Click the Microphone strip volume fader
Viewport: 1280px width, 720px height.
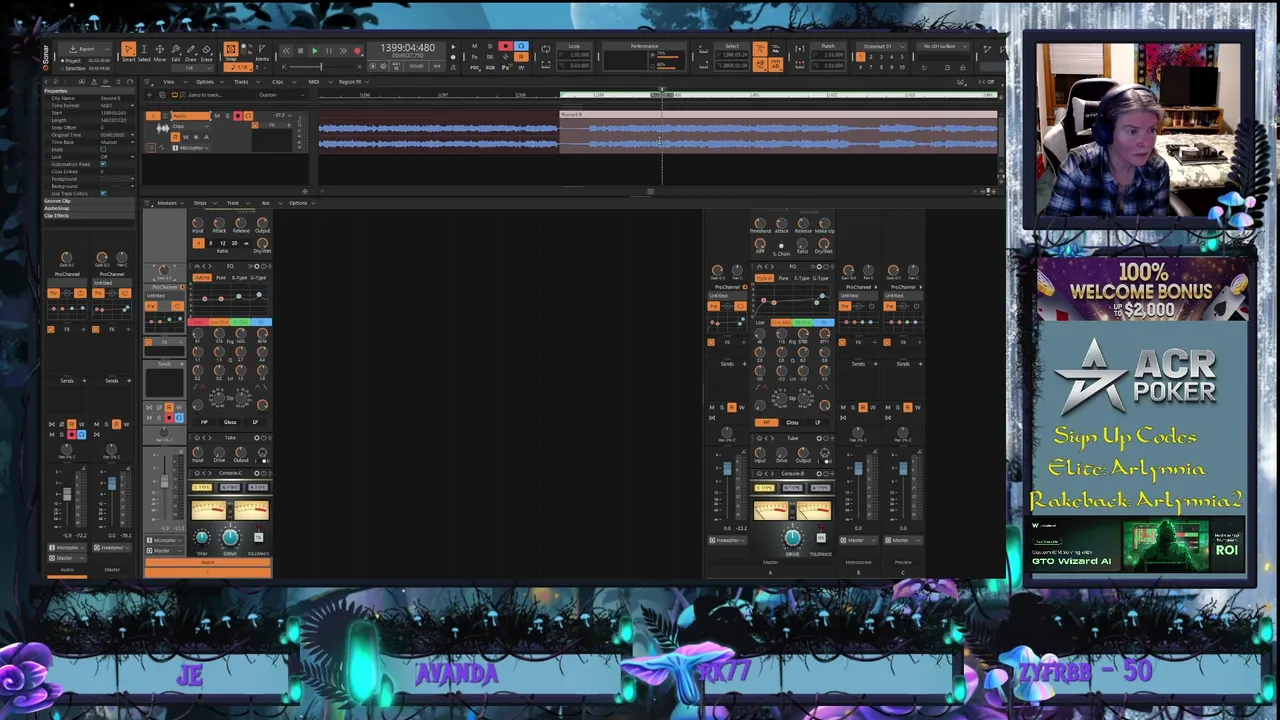pos(164,481)
